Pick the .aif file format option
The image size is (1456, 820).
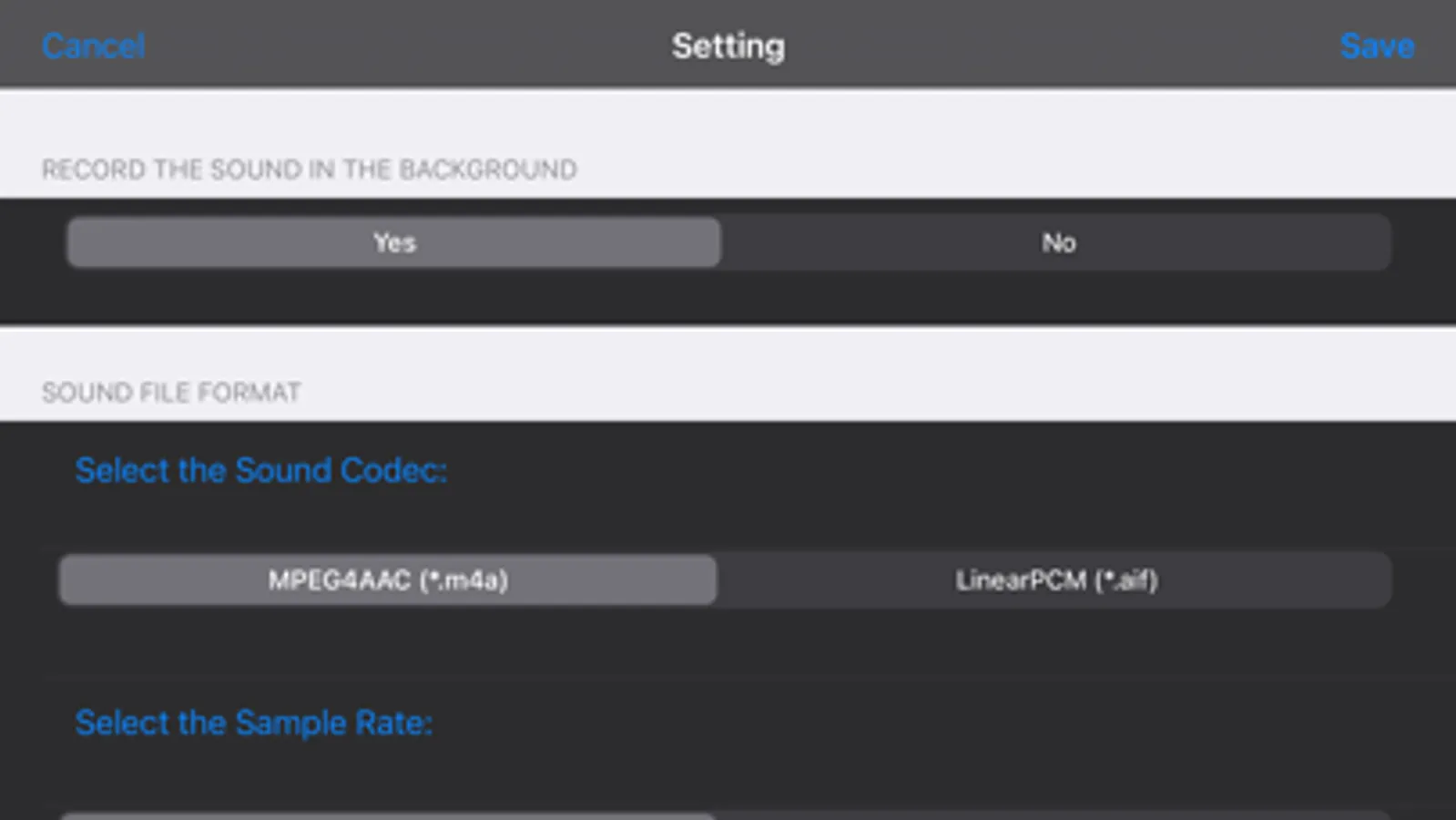click(1055, 580)
